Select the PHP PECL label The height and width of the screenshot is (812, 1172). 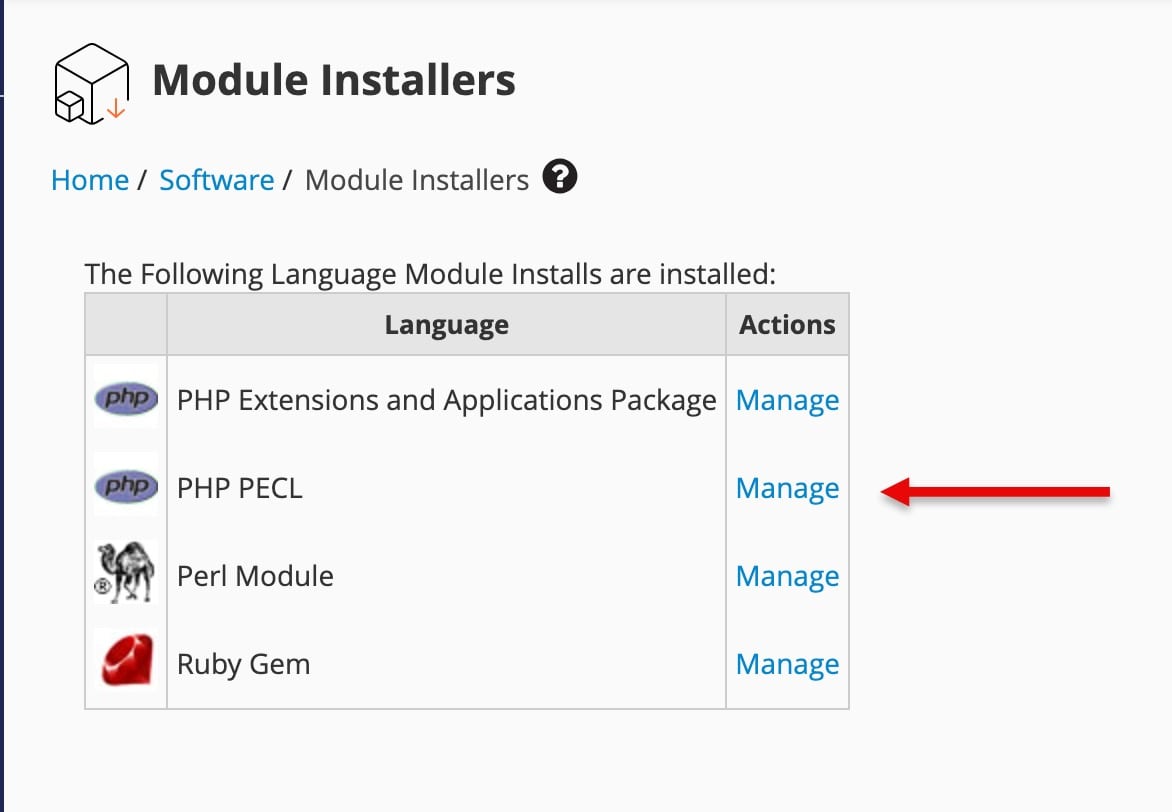point(239,489)
